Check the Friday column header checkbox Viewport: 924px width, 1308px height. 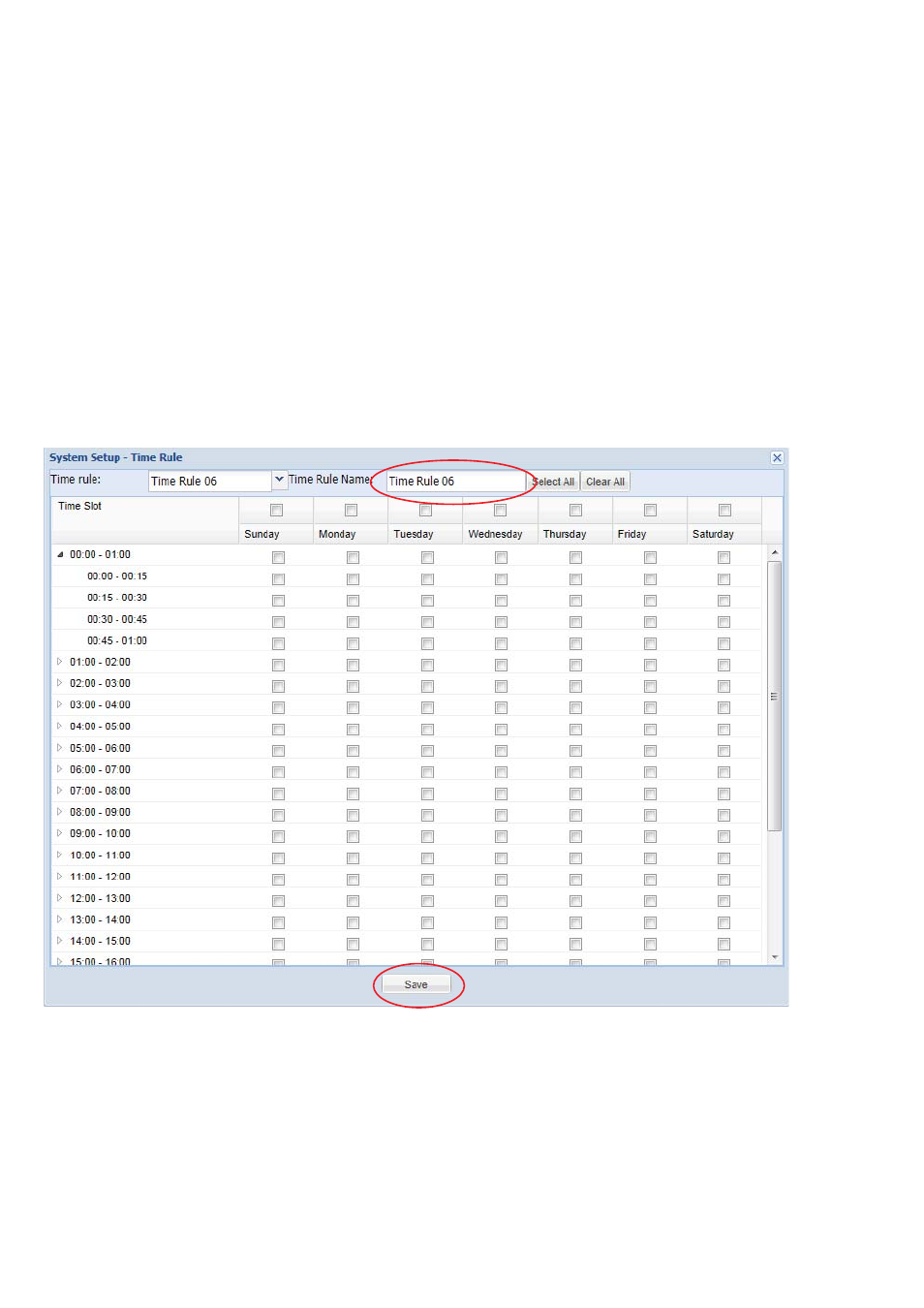651,511
